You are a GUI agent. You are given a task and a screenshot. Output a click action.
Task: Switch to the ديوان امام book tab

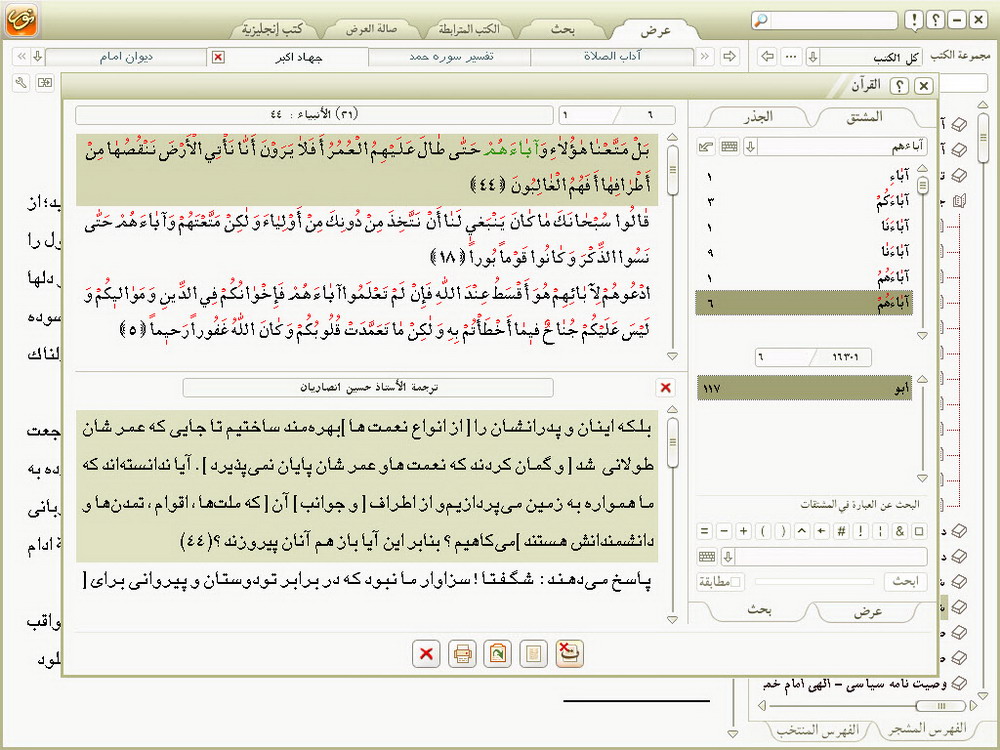[126, 57]
